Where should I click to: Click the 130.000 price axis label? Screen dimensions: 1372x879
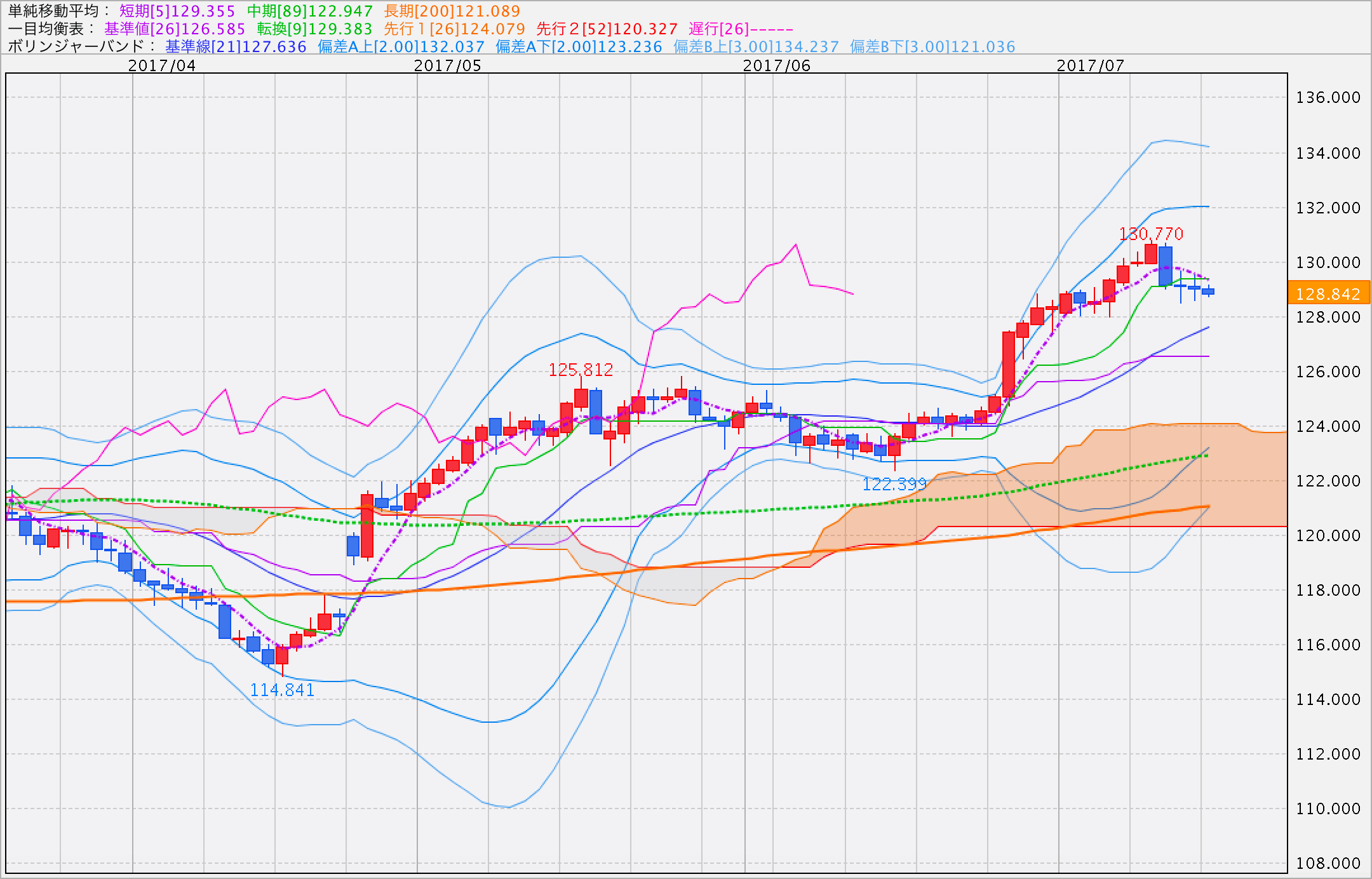(1329, 262)
